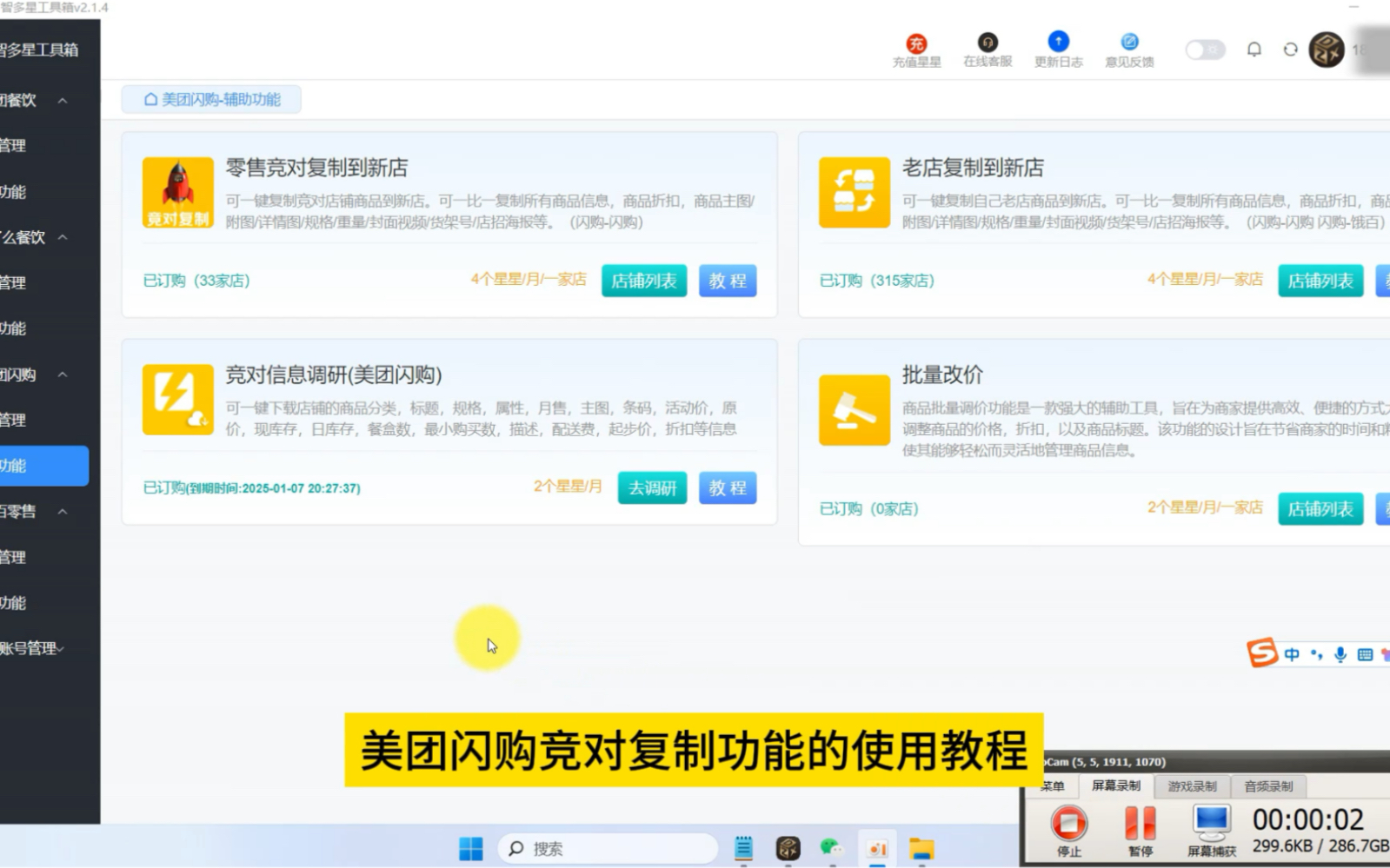Click the 2个星星/月 price label
Screen dimensions: 1390x868
[x=568, y=487]
